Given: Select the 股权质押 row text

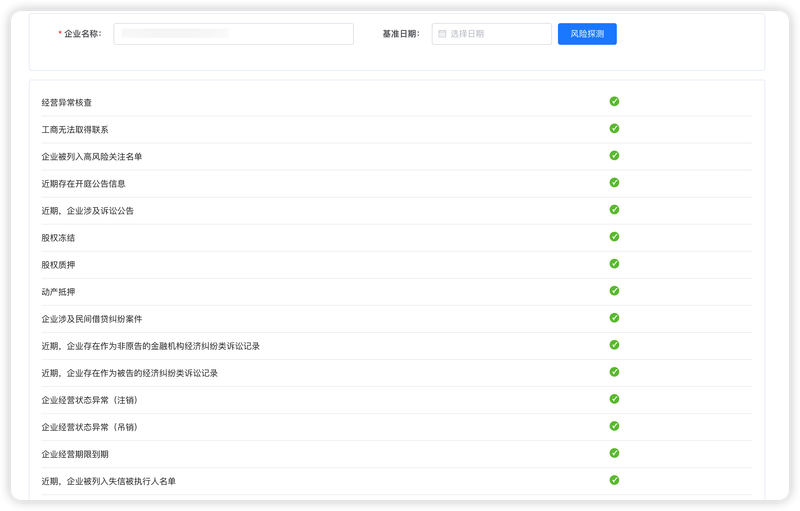Looking at the screenshot, I should pyautogui.click(x=58, y=265).
